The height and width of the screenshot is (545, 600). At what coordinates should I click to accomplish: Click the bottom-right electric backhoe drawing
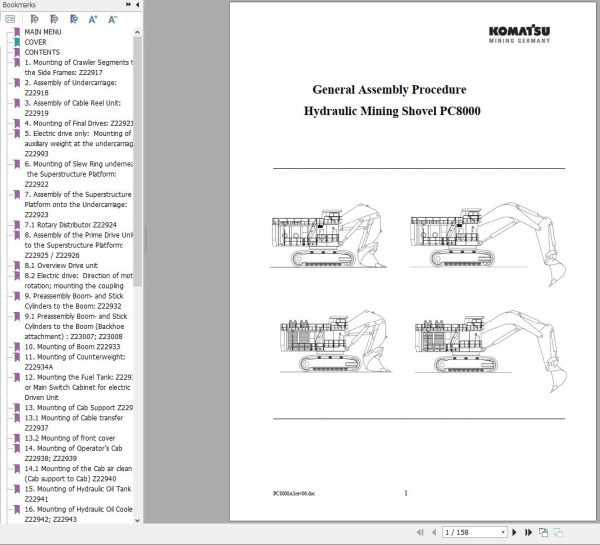tap(491, 351)
